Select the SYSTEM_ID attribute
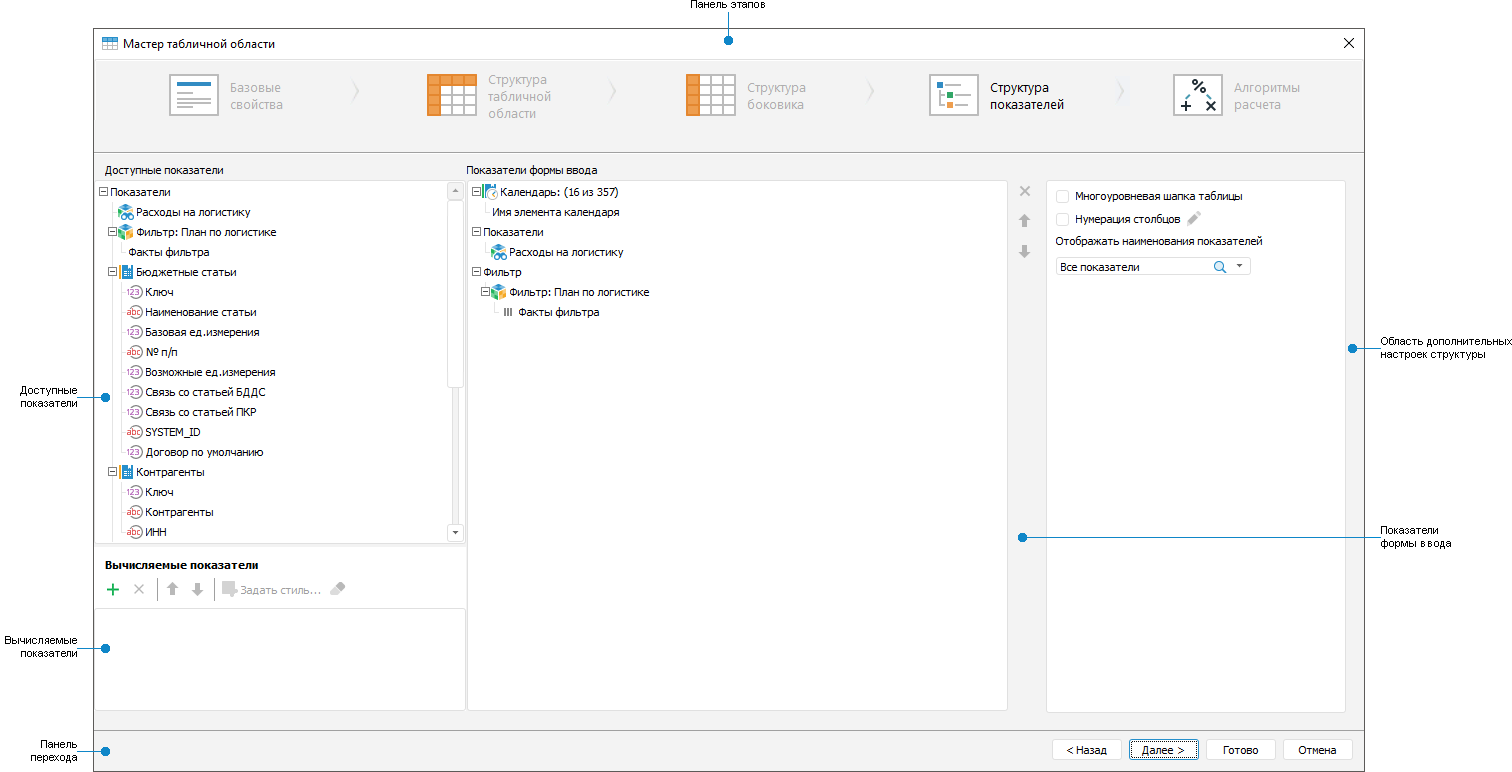This screenshot has height=772, width=1512. pyautogui.click(x=173, y=432)
